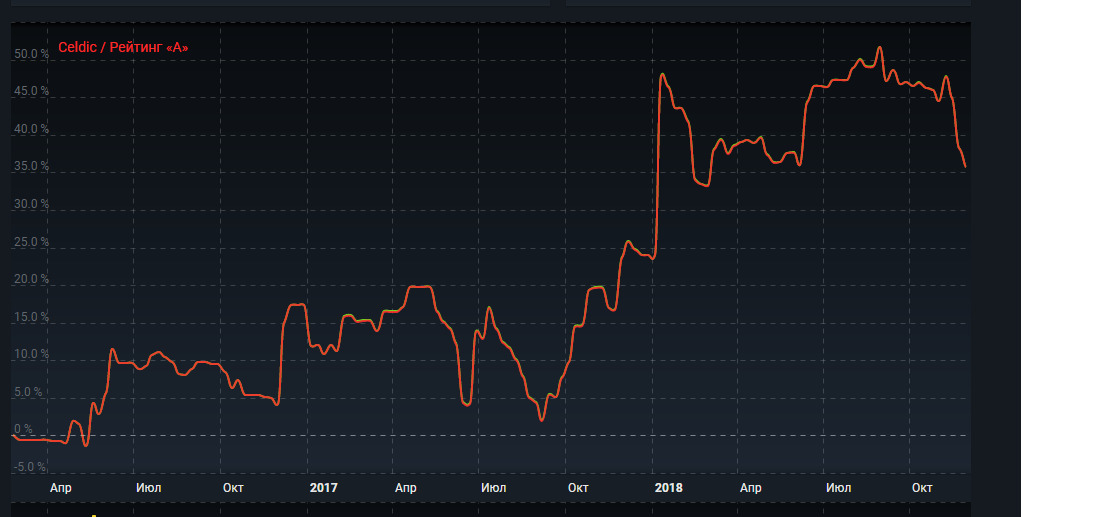1100x517 pixels.
Task: Click the Июл label between 2017 and 2018
Action: click(x=493, y=488)
